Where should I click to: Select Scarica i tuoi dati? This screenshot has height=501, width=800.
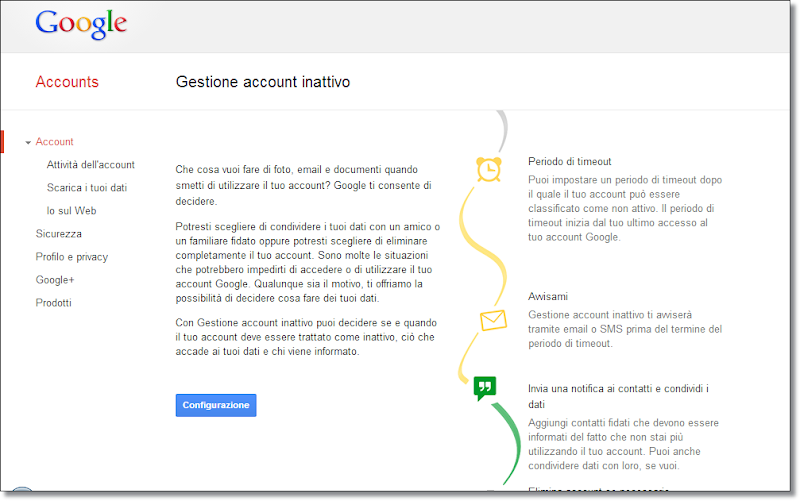(x=87, y=188)
